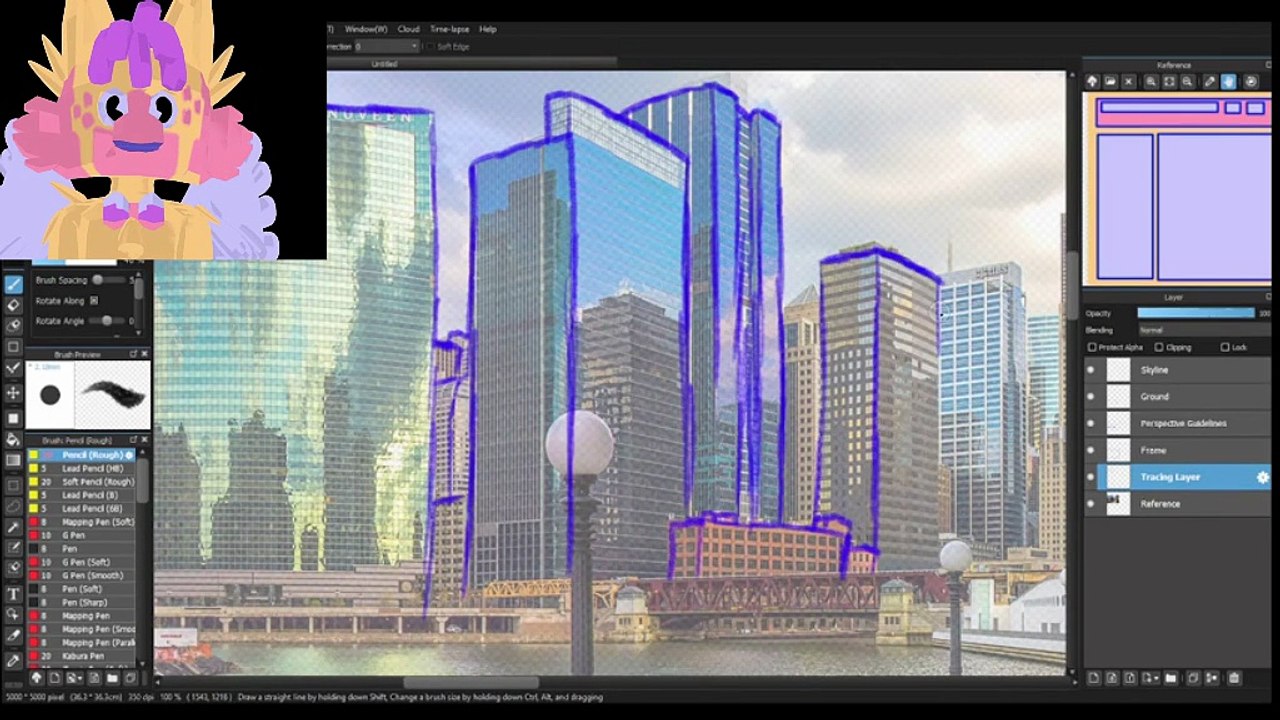
Task: Delete the selected layer
Action: point(1233,678)
